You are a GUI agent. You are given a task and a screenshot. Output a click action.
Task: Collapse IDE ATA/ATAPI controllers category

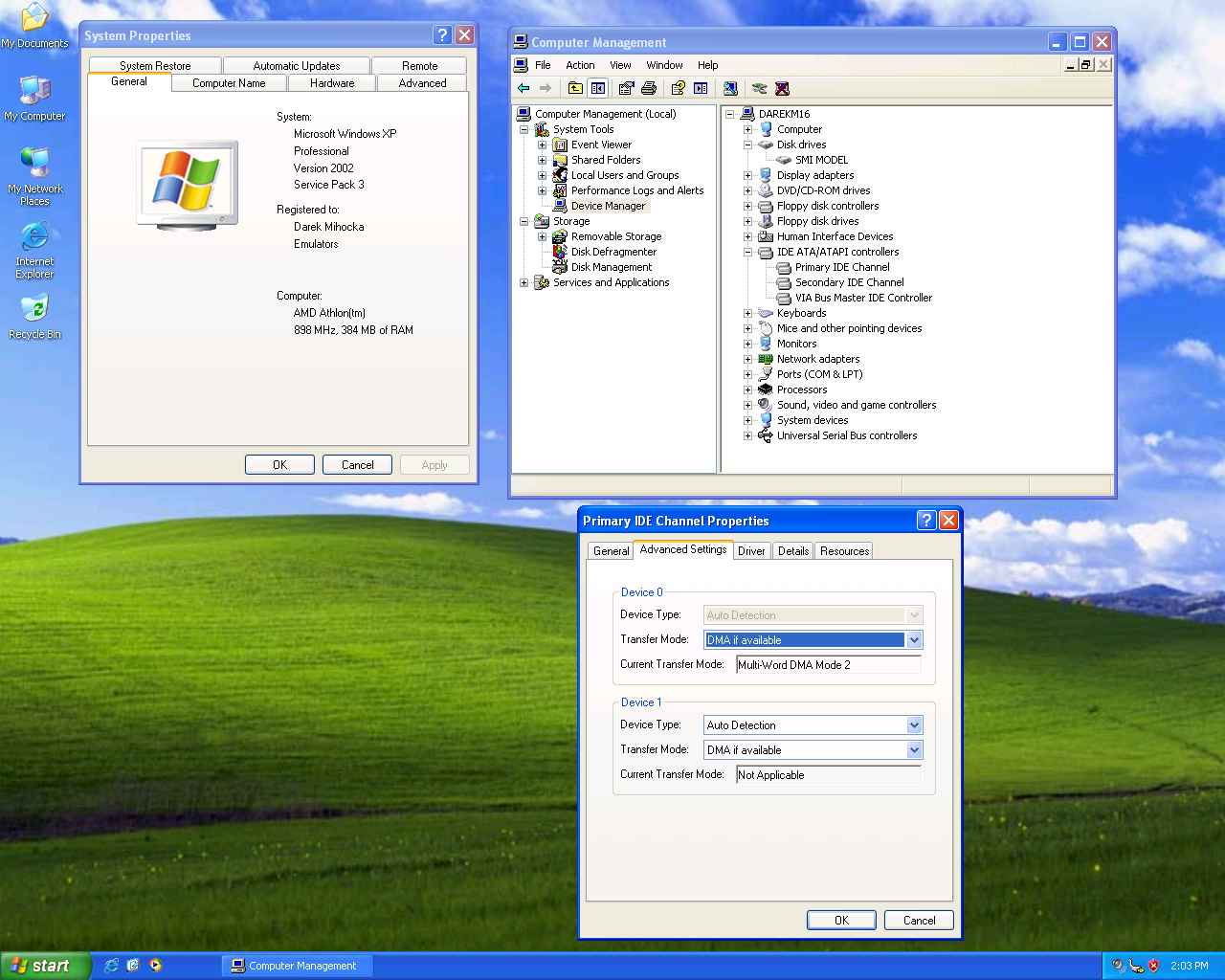(747, 252)
